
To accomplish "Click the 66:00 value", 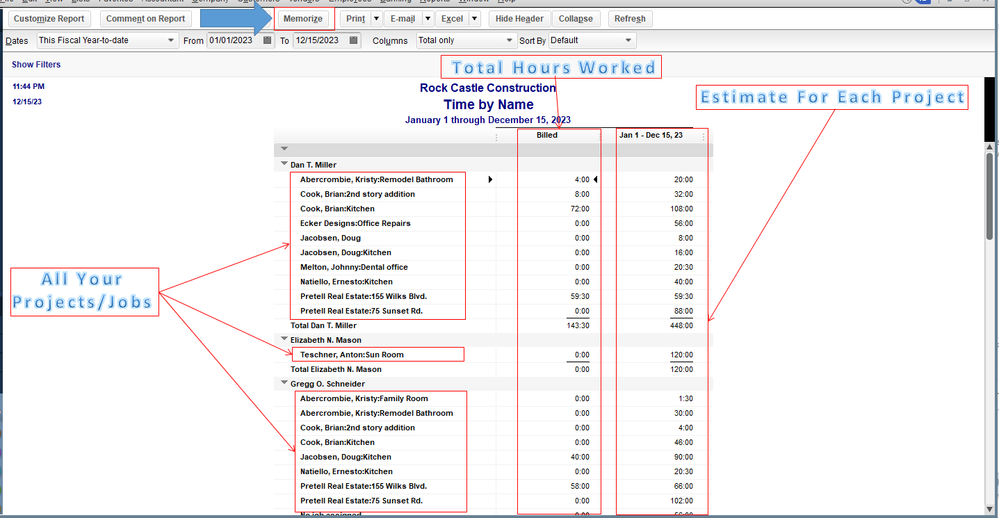I will [x=684, y=486].
